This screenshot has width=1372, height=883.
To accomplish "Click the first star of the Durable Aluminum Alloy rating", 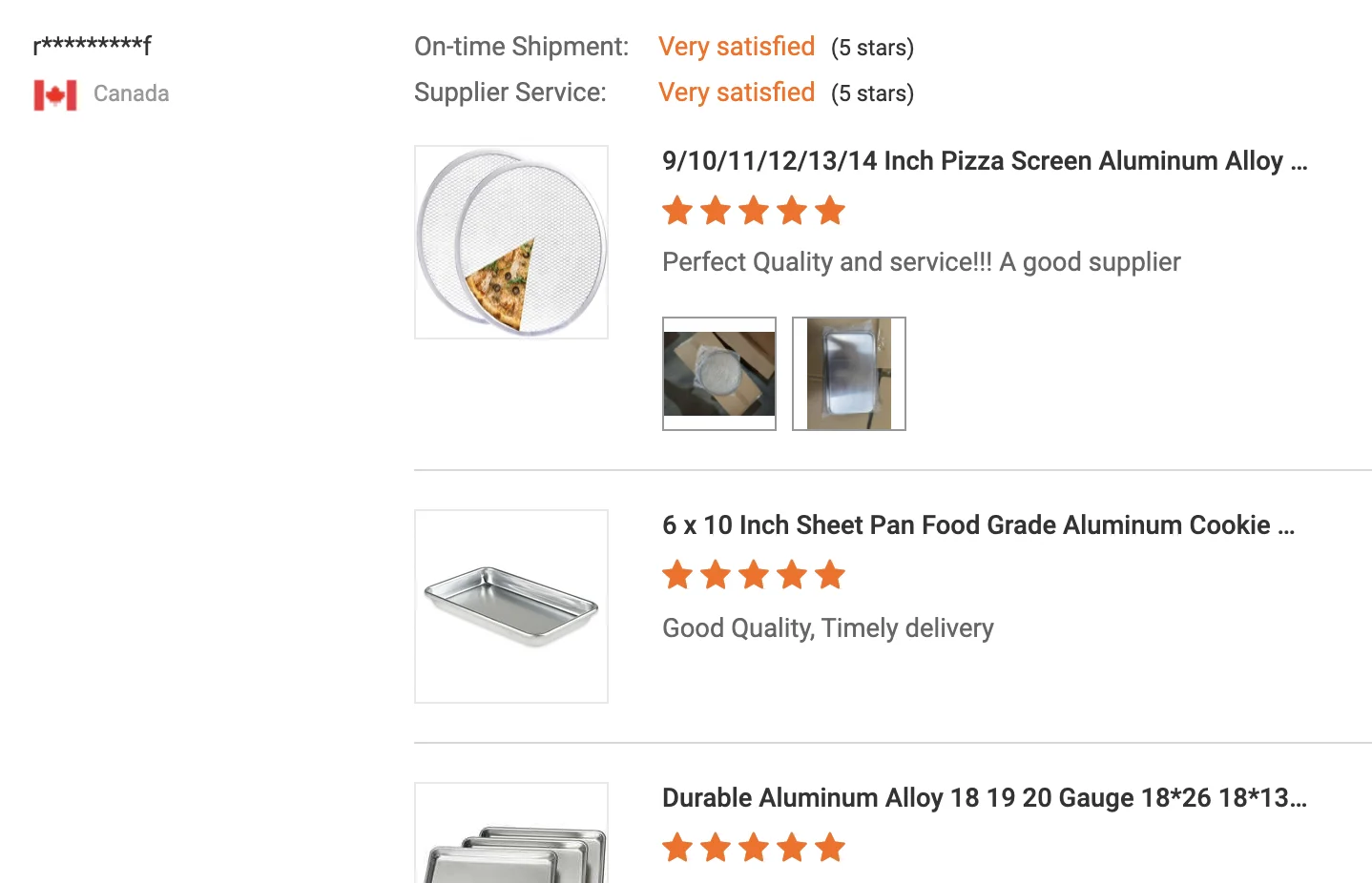I will tap(677, 847).
